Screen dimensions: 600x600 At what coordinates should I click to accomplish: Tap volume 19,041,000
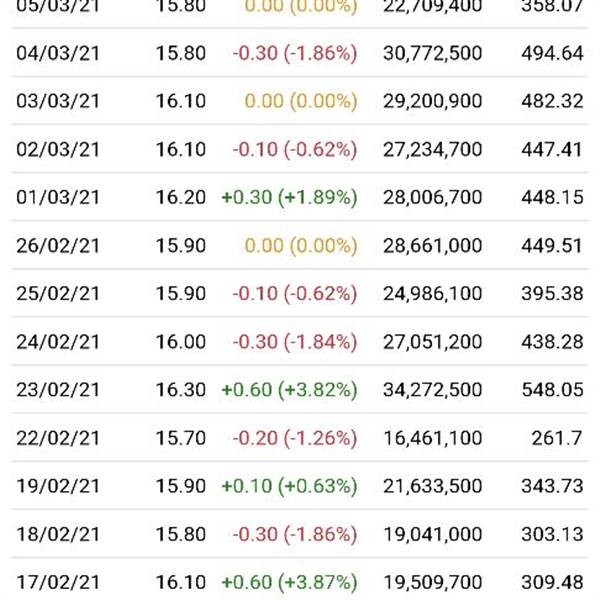pyautogui.click(x=432, y=534)
